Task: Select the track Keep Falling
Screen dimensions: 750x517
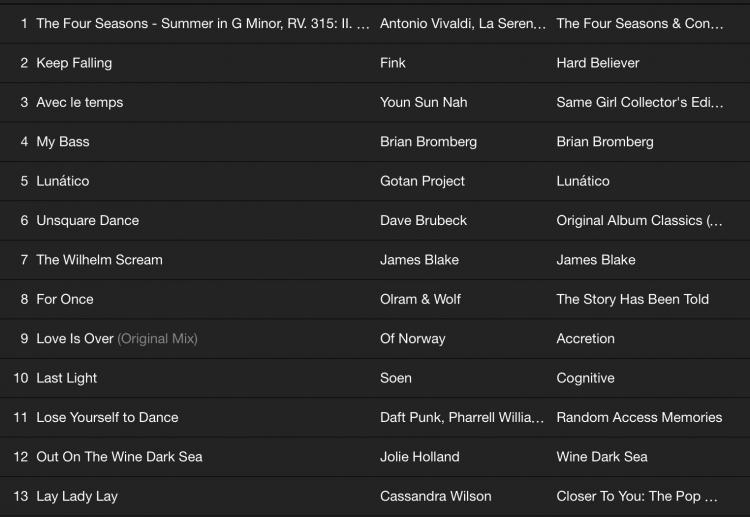Action: click(74, 63)
